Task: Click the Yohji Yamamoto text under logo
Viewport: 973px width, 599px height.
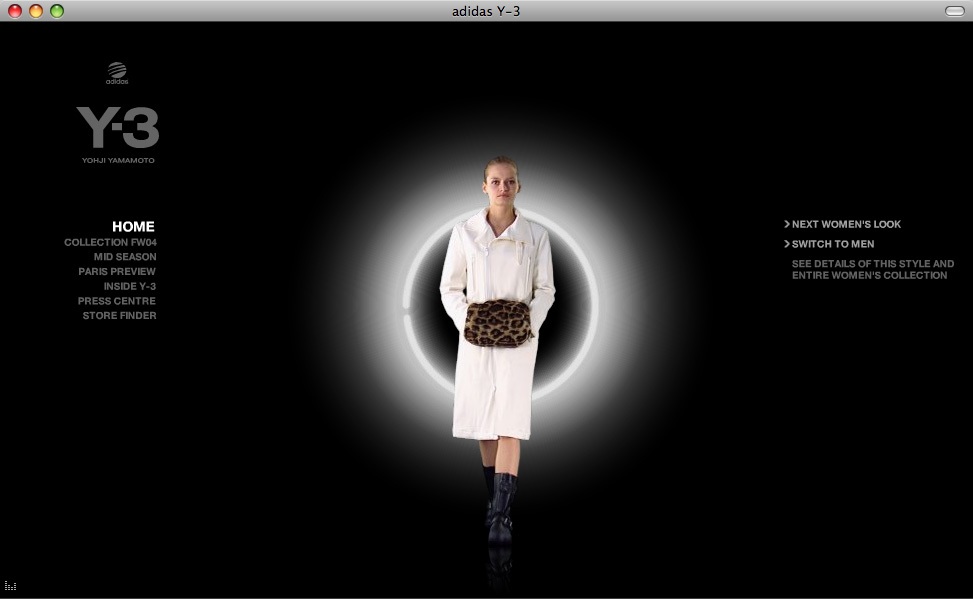Action: (119, 160)
